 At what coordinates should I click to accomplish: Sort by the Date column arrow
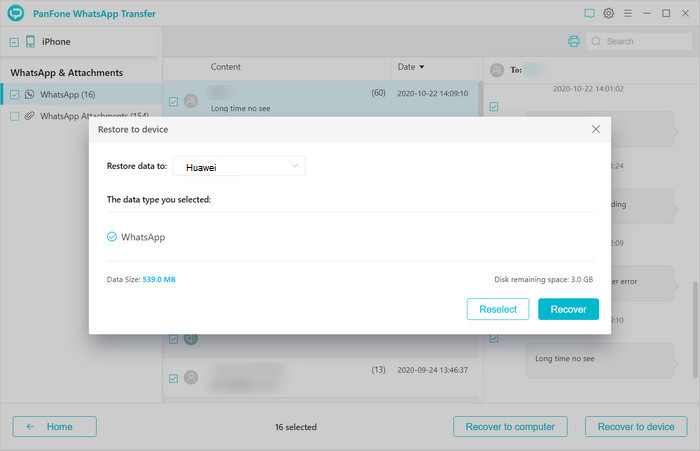coord(421,67)
